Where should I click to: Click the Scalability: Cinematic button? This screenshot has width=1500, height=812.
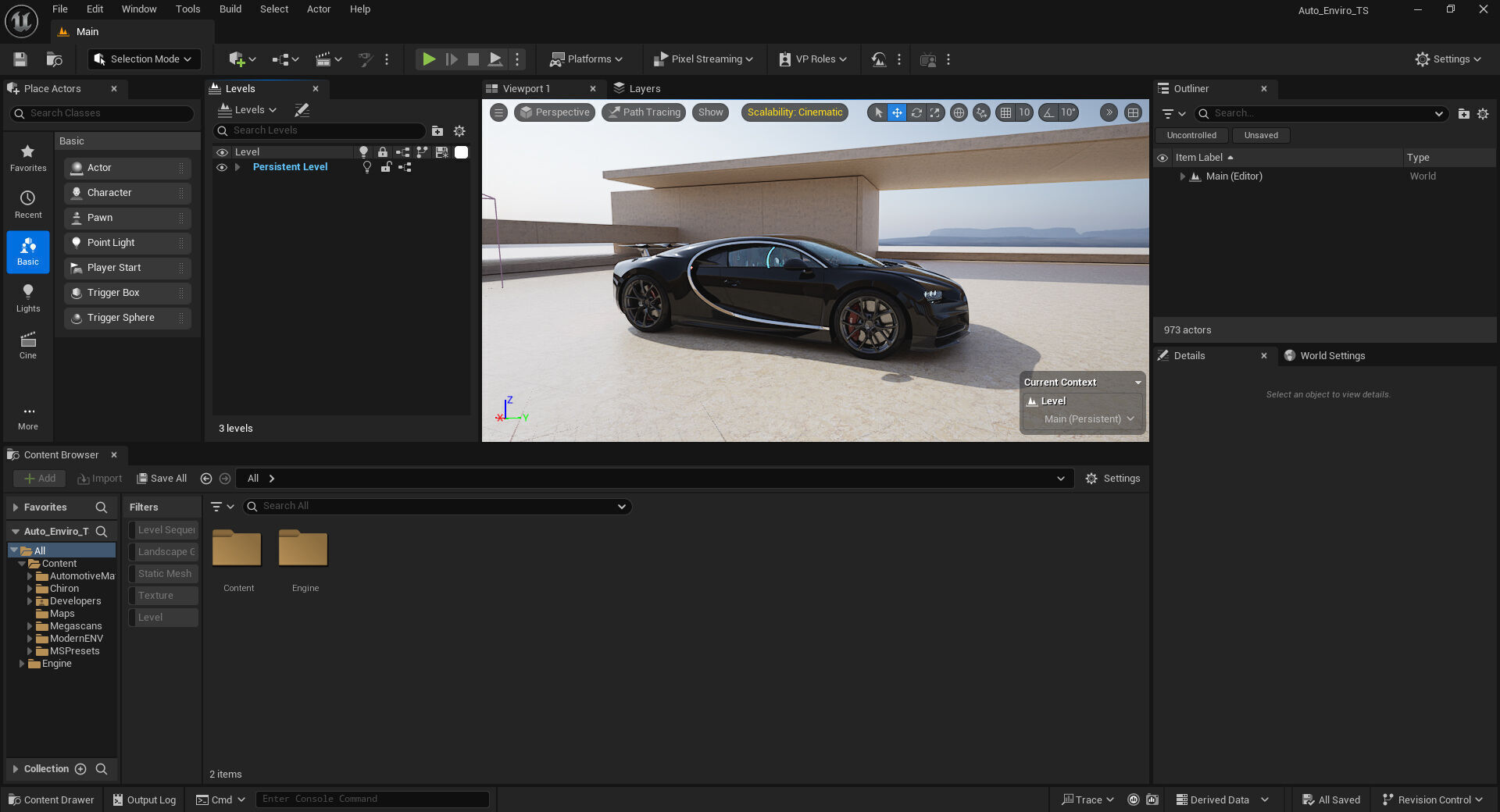pyautogui.click(x=795, y=112)
